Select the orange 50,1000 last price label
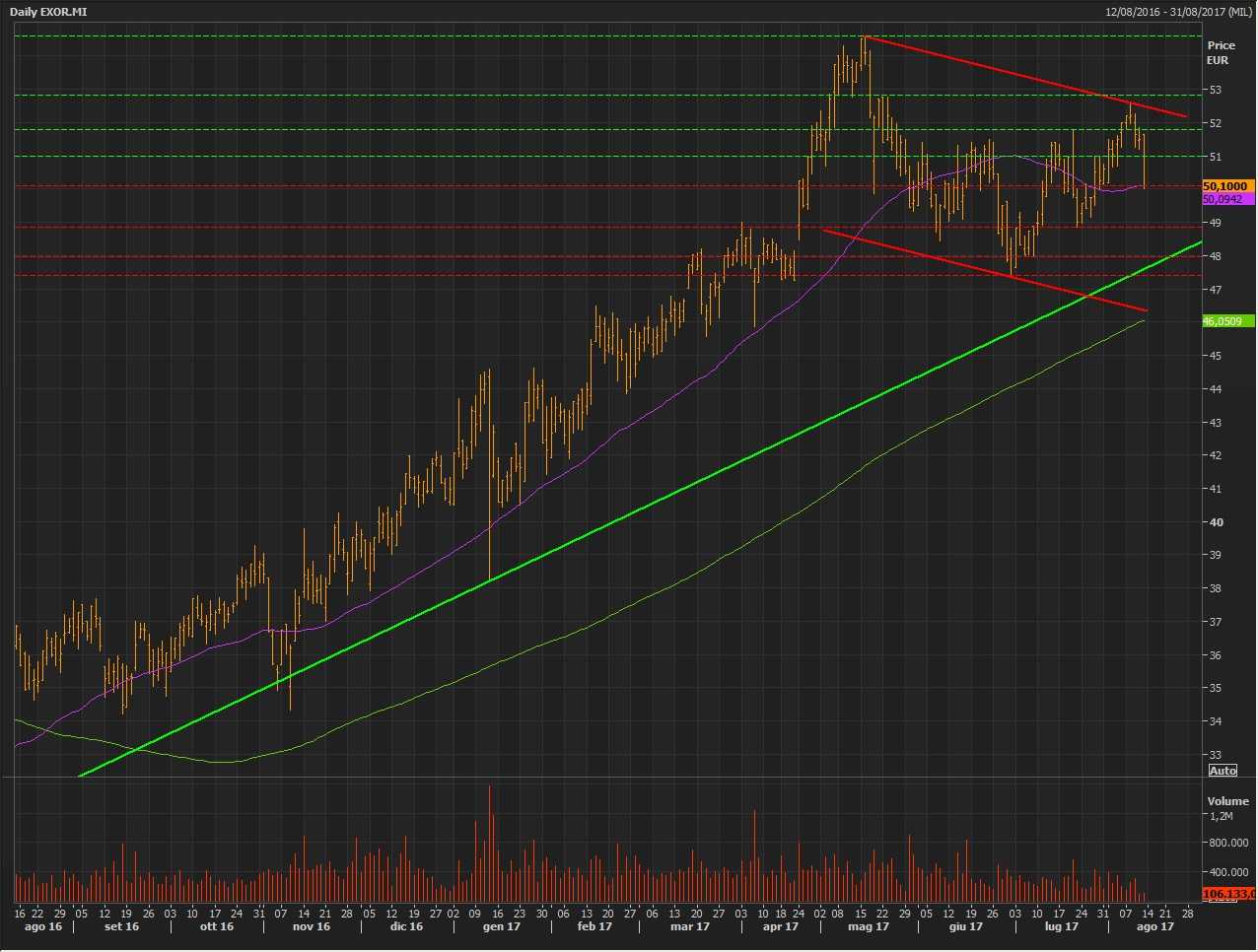This screenshot has width=1258, height=952. [1225, 186]
